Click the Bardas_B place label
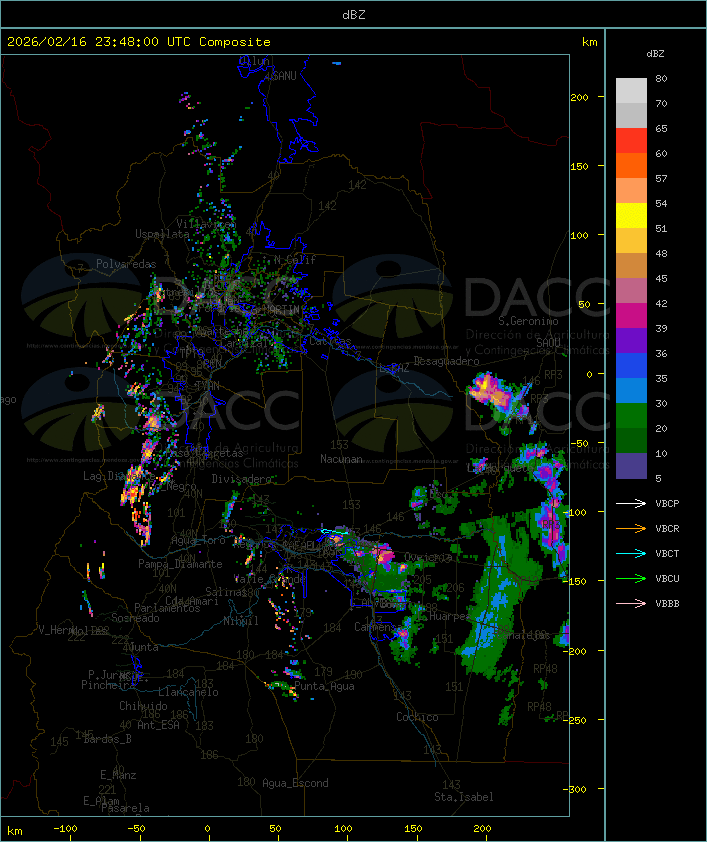This screenshot has height=842, width=707. pos(107,739)
